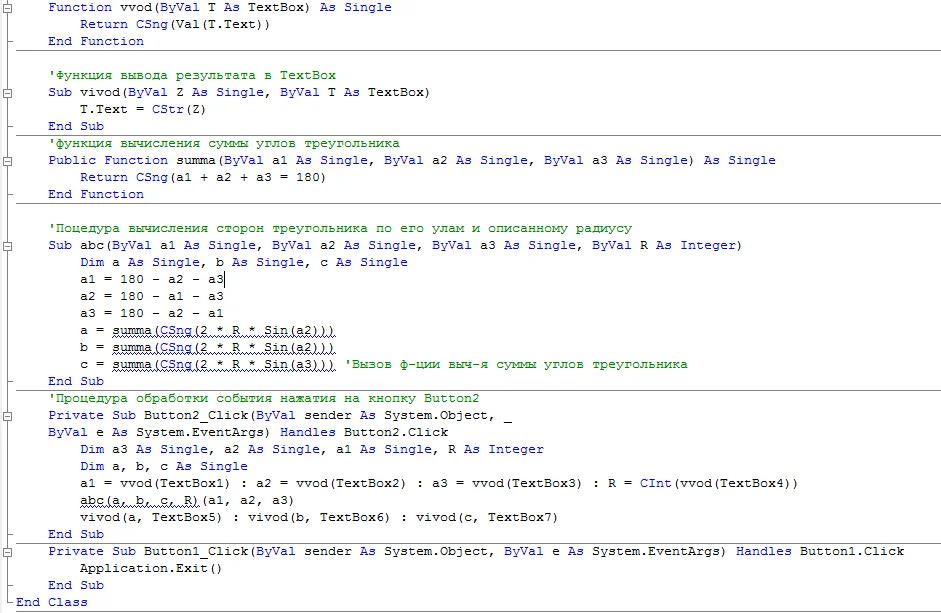This screenshot has height=613, width=941.
Task: Click 'Handles Button1.Click' text
Action: 820,551
